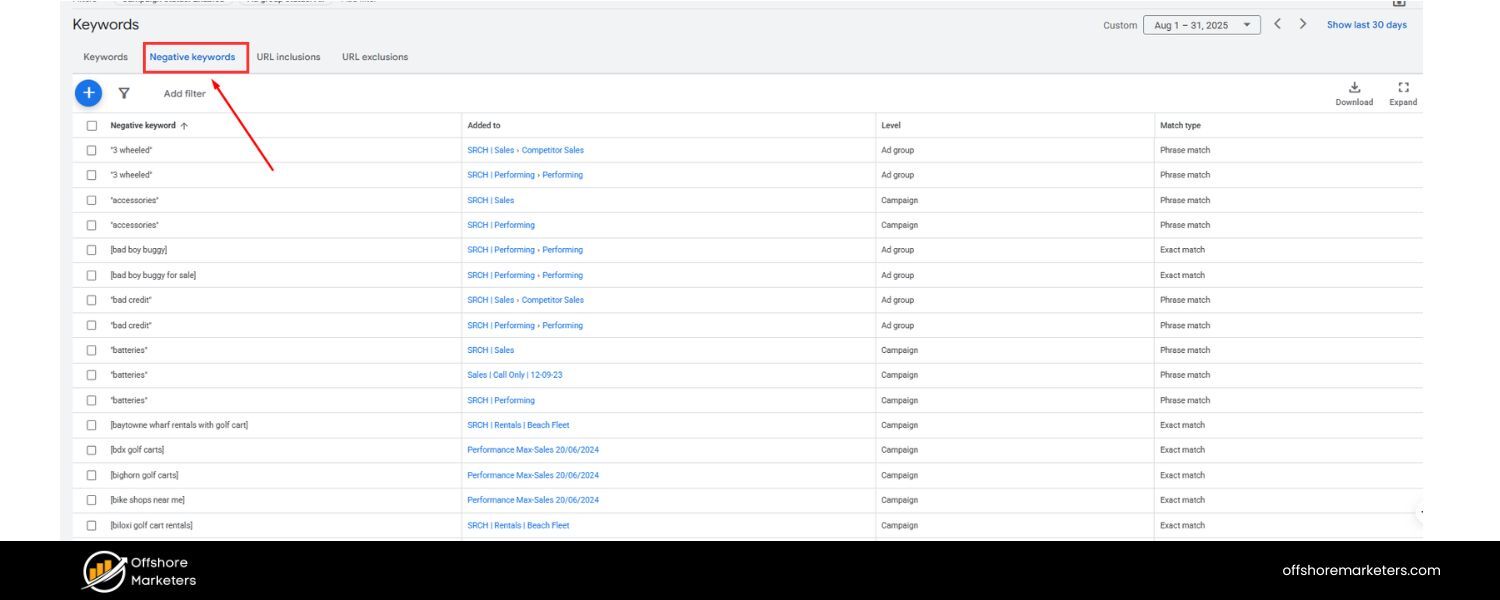Click the Show last 30 days link
Image resolution: width=1500 pixels, height=600 pixels.
[x=1366, y=25]
